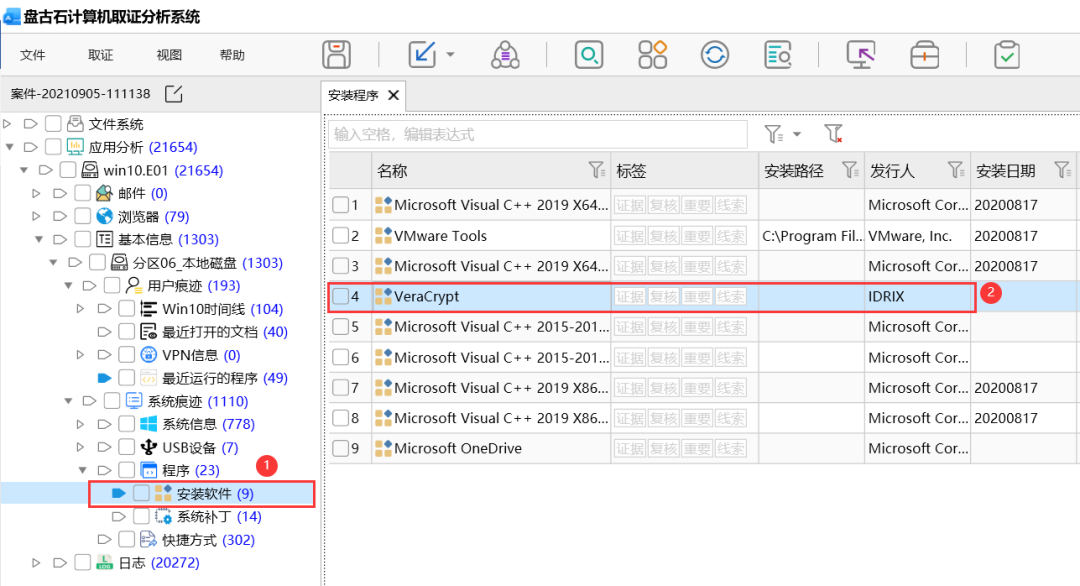This screenshot has width=1080, height=586.
Task: Select the 快捷方式 tree item
Action: click(x=208, y=540)
